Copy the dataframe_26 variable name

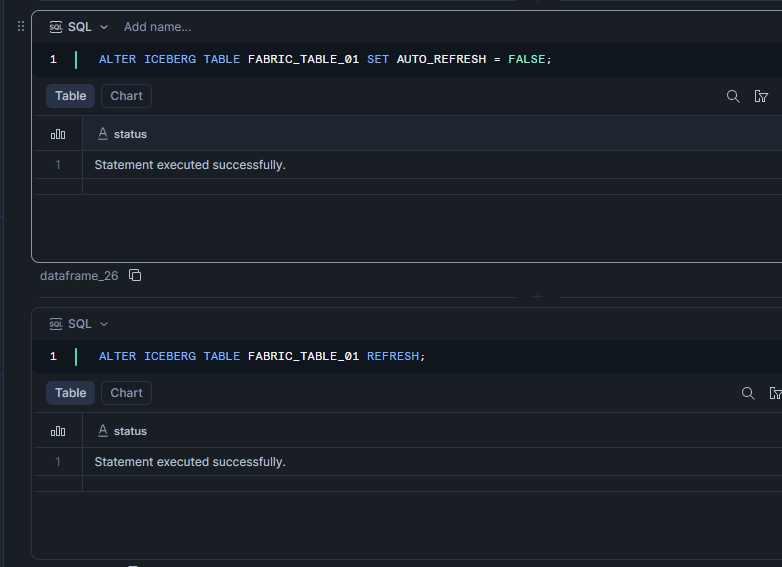(135, 275)
